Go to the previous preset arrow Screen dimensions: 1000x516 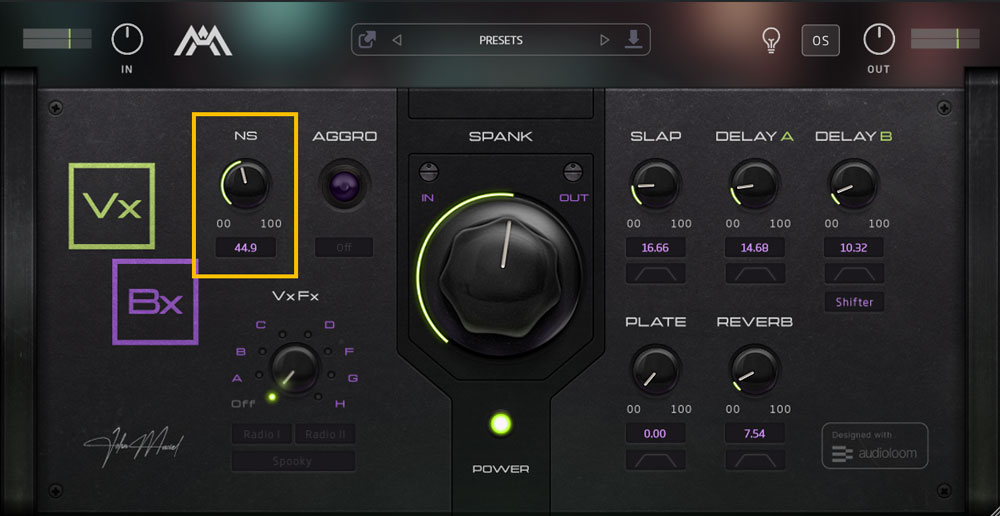397,40
